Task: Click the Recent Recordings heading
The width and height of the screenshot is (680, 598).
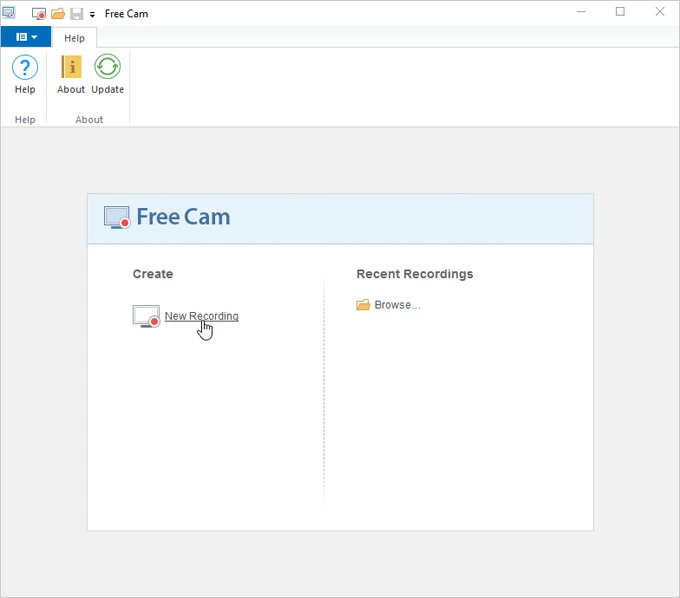Action: 414,274
